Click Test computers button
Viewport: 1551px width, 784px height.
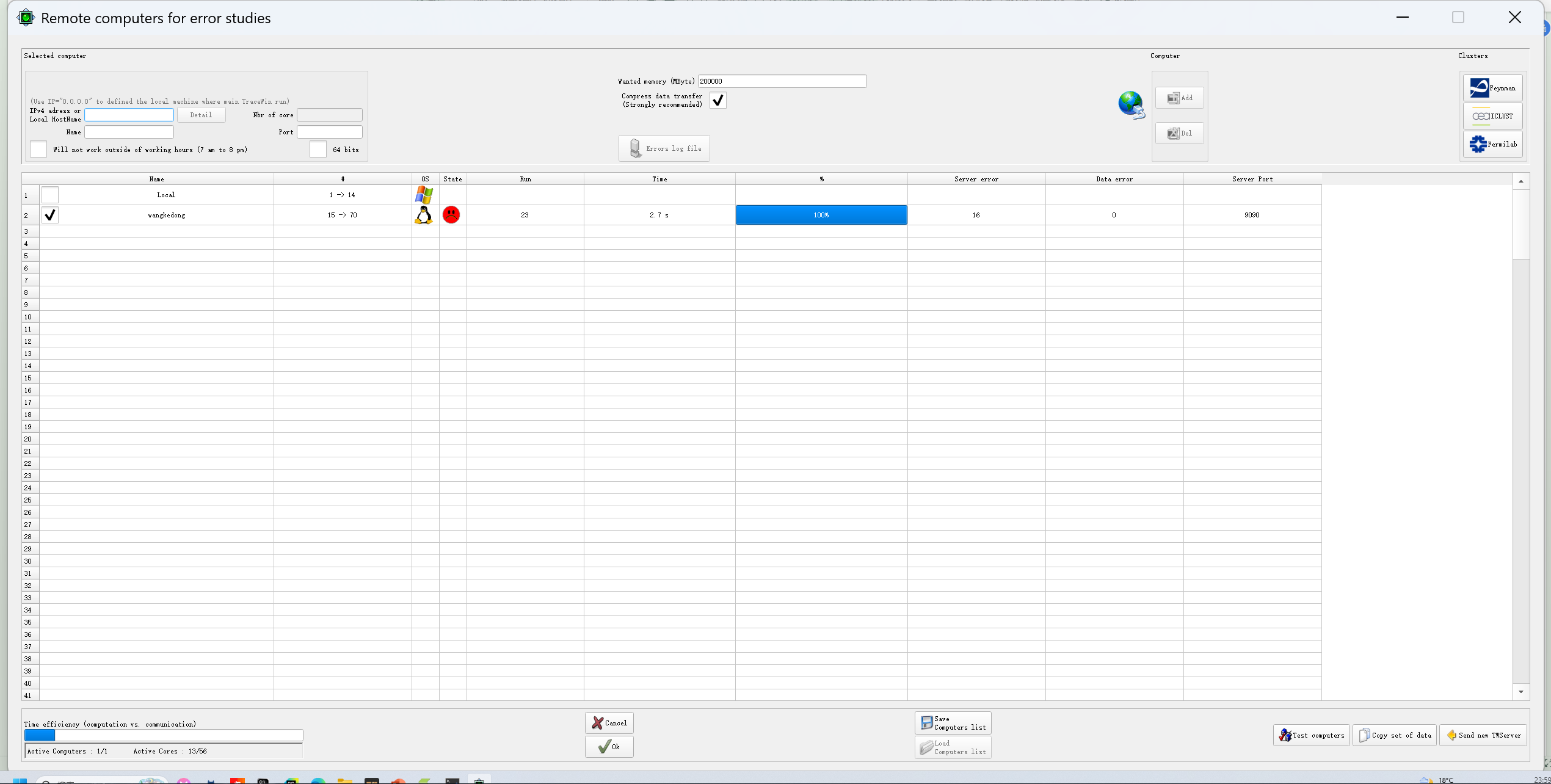[1312, 735]
